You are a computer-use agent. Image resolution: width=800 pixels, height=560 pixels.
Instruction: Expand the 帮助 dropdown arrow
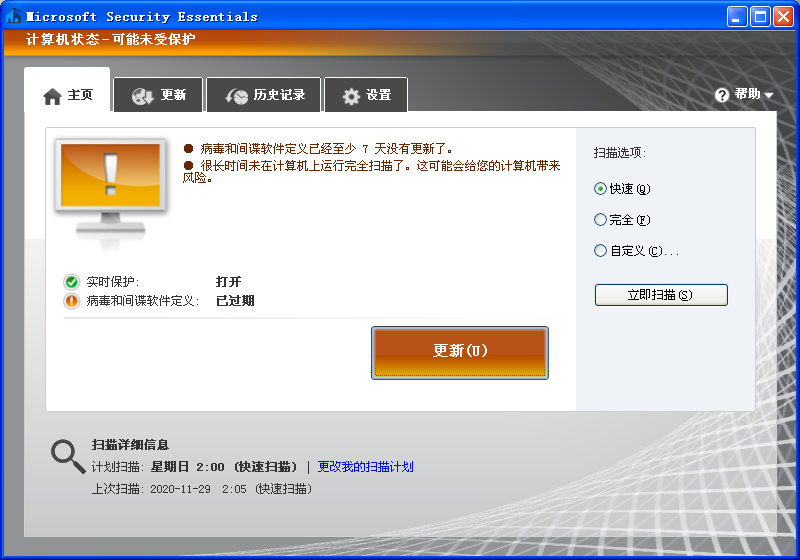point(769,95)
